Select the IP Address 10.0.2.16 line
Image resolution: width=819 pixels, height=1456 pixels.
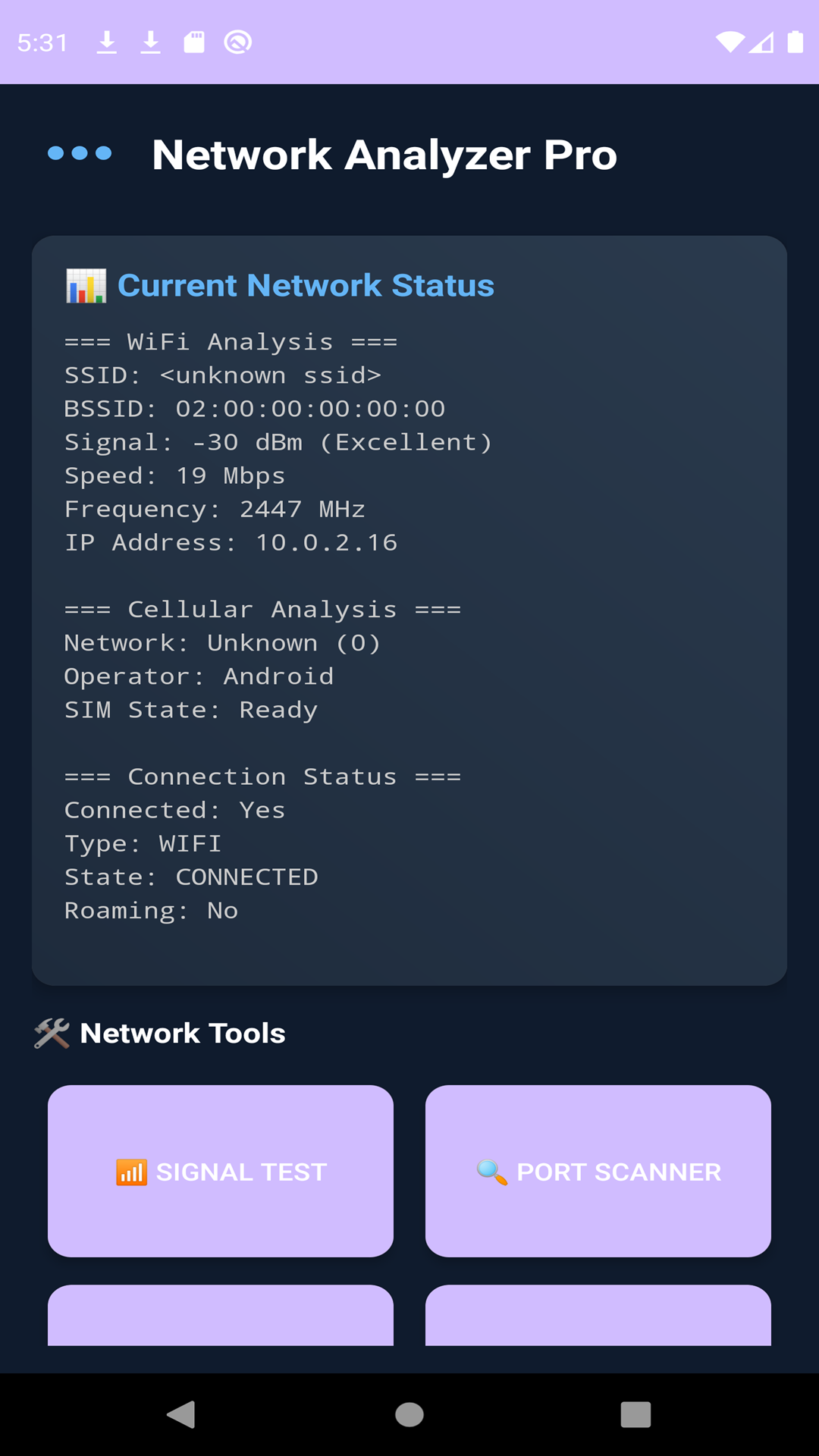[231, 543]
